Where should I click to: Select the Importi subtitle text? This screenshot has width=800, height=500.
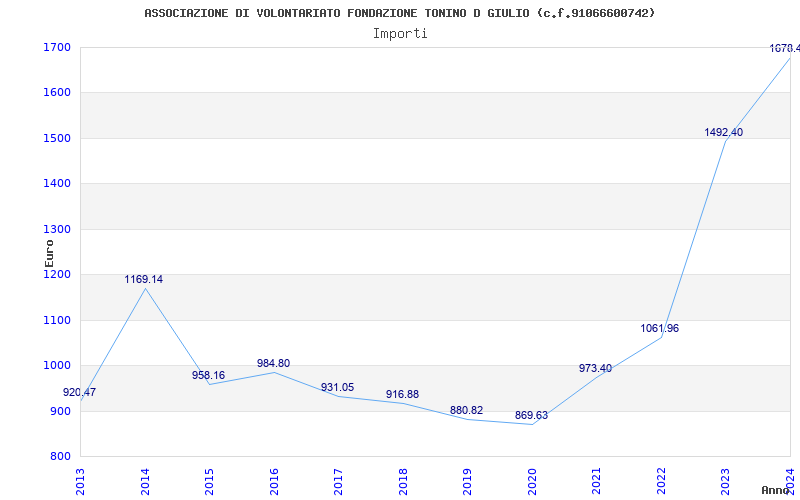point(400,34)
